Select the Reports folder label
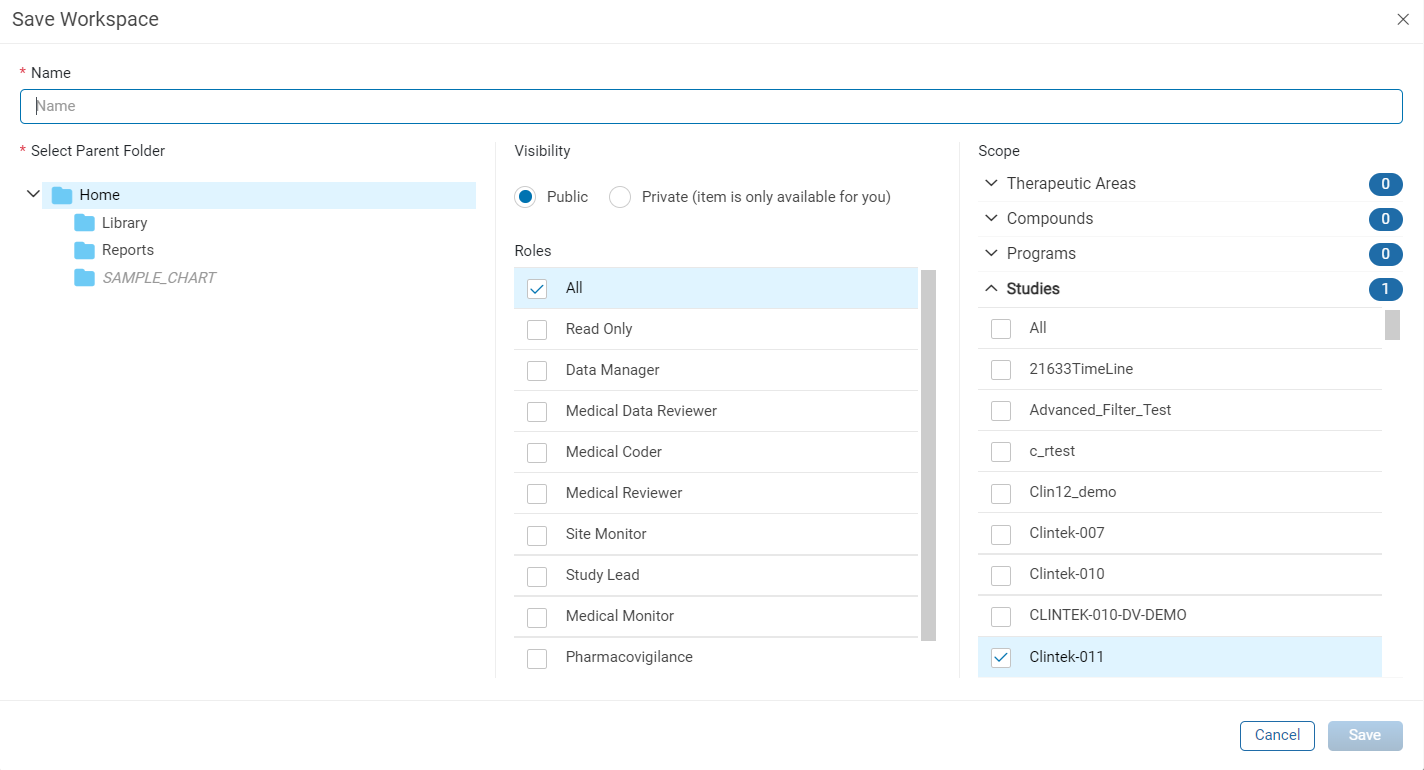 (x=128, y=250)
